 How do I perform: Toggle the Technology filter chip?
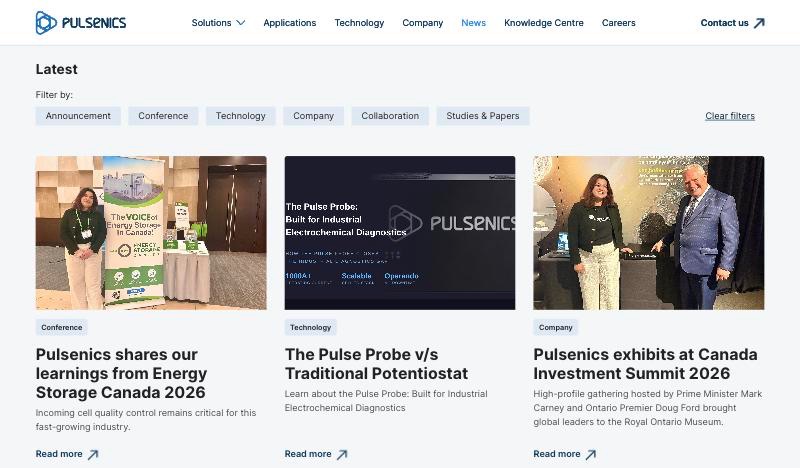coord(240,116)
